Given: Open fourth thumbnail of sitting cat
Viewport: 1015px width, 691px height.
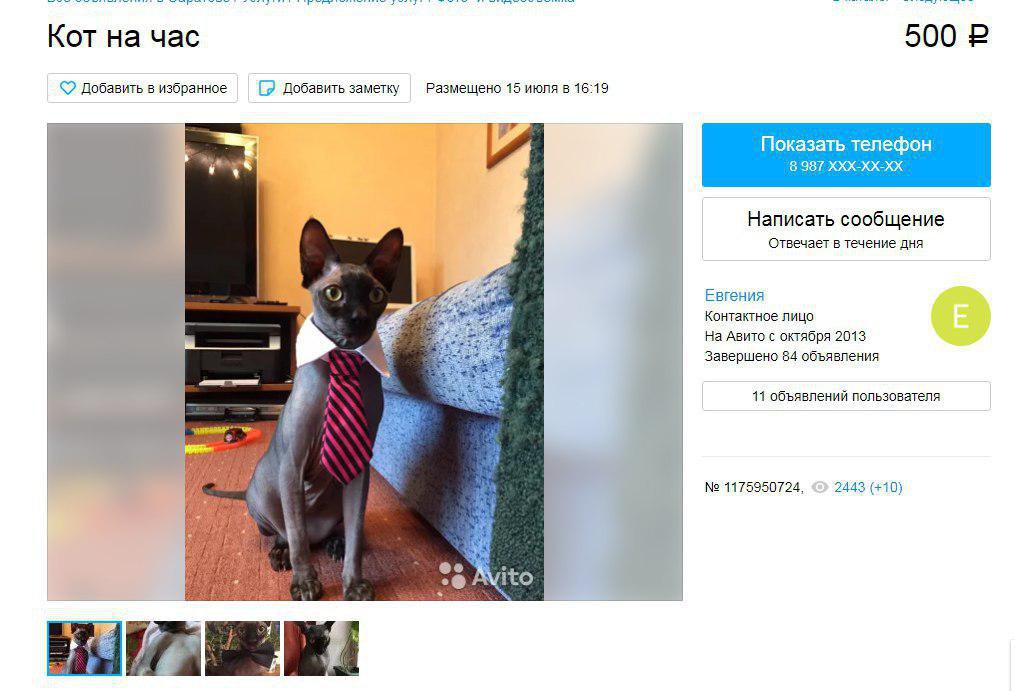Looking at the screenshot, I should (321, 648).
